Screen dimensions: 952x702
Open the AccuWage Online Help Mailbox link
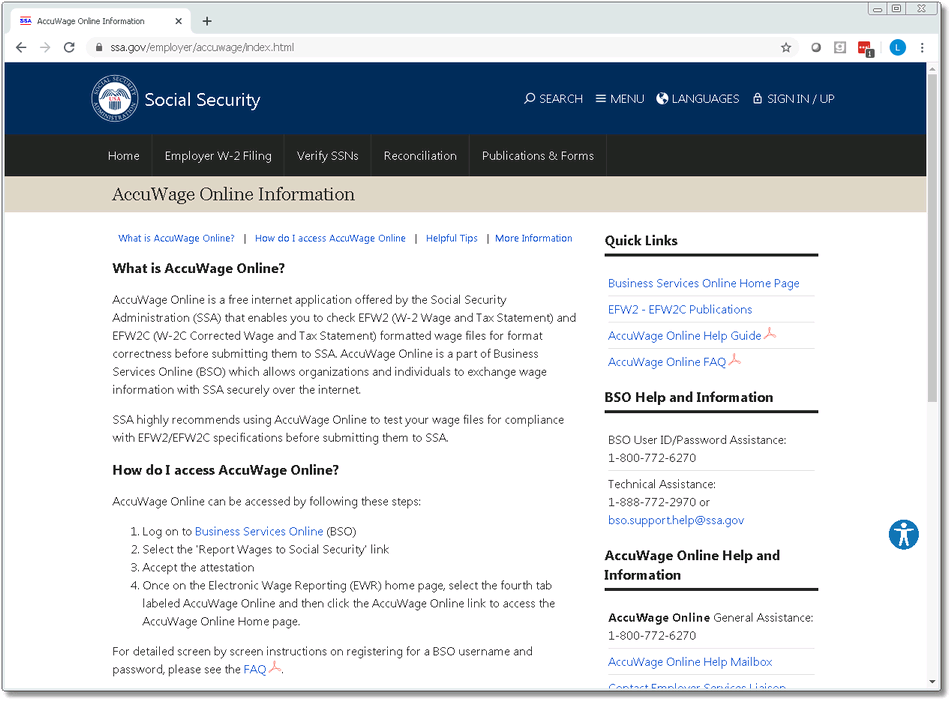(690, 661)
